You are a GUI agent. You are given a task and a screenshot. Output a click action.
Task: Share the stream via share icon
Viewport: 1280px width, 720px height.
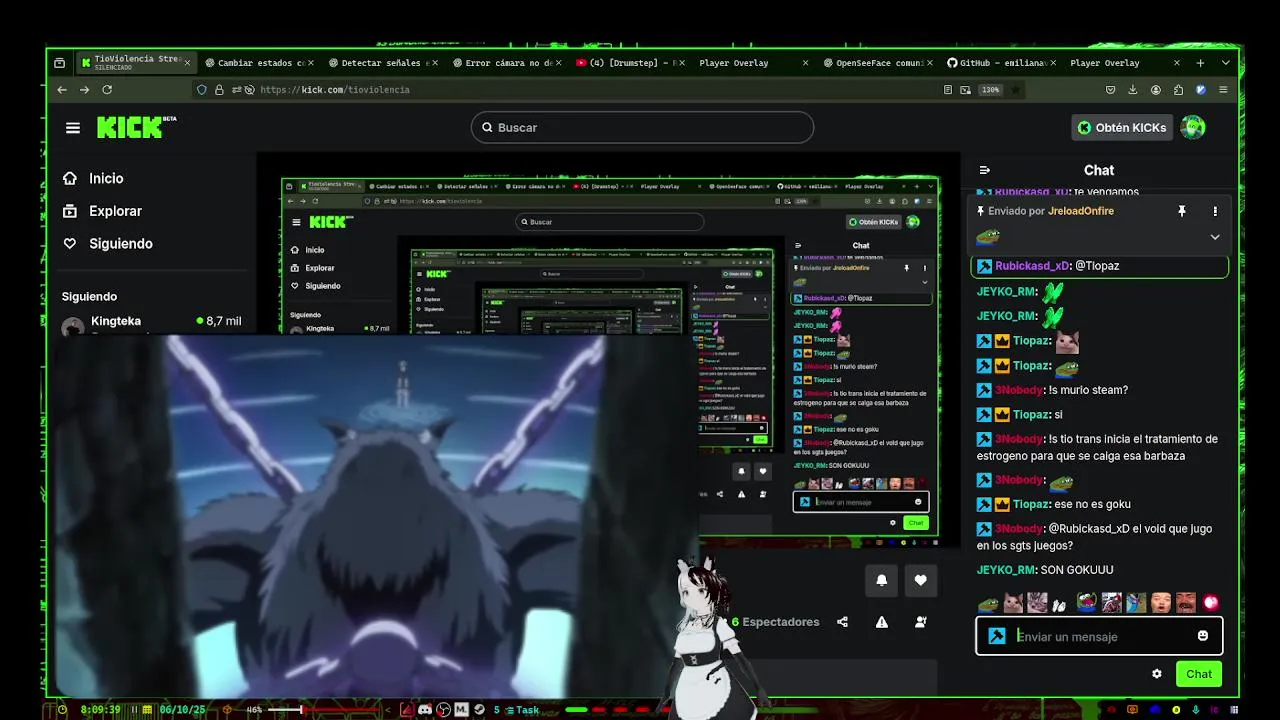[x=842, y=622]
